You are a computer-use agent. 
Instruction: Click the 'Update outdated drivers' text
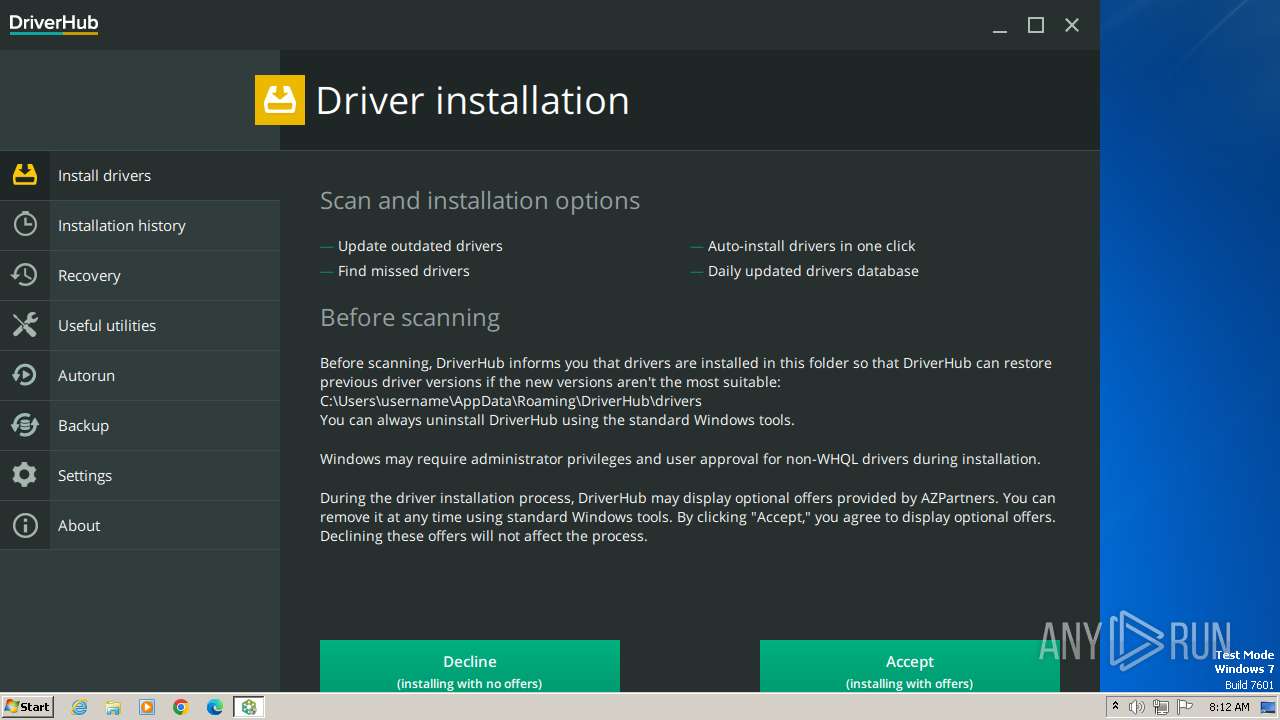pos(420,246)
